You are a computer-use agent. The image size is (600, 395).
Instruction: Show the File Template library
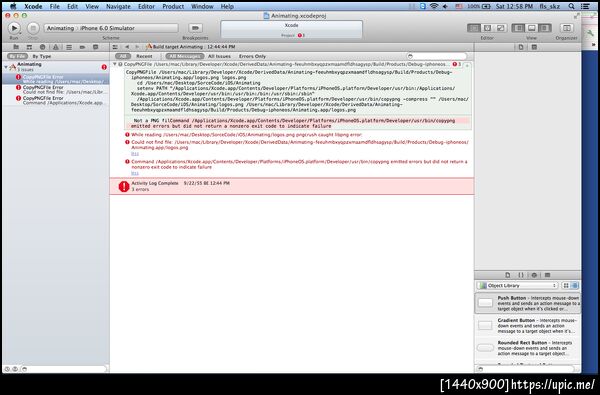pyautogui.click(x=507, y=275)
